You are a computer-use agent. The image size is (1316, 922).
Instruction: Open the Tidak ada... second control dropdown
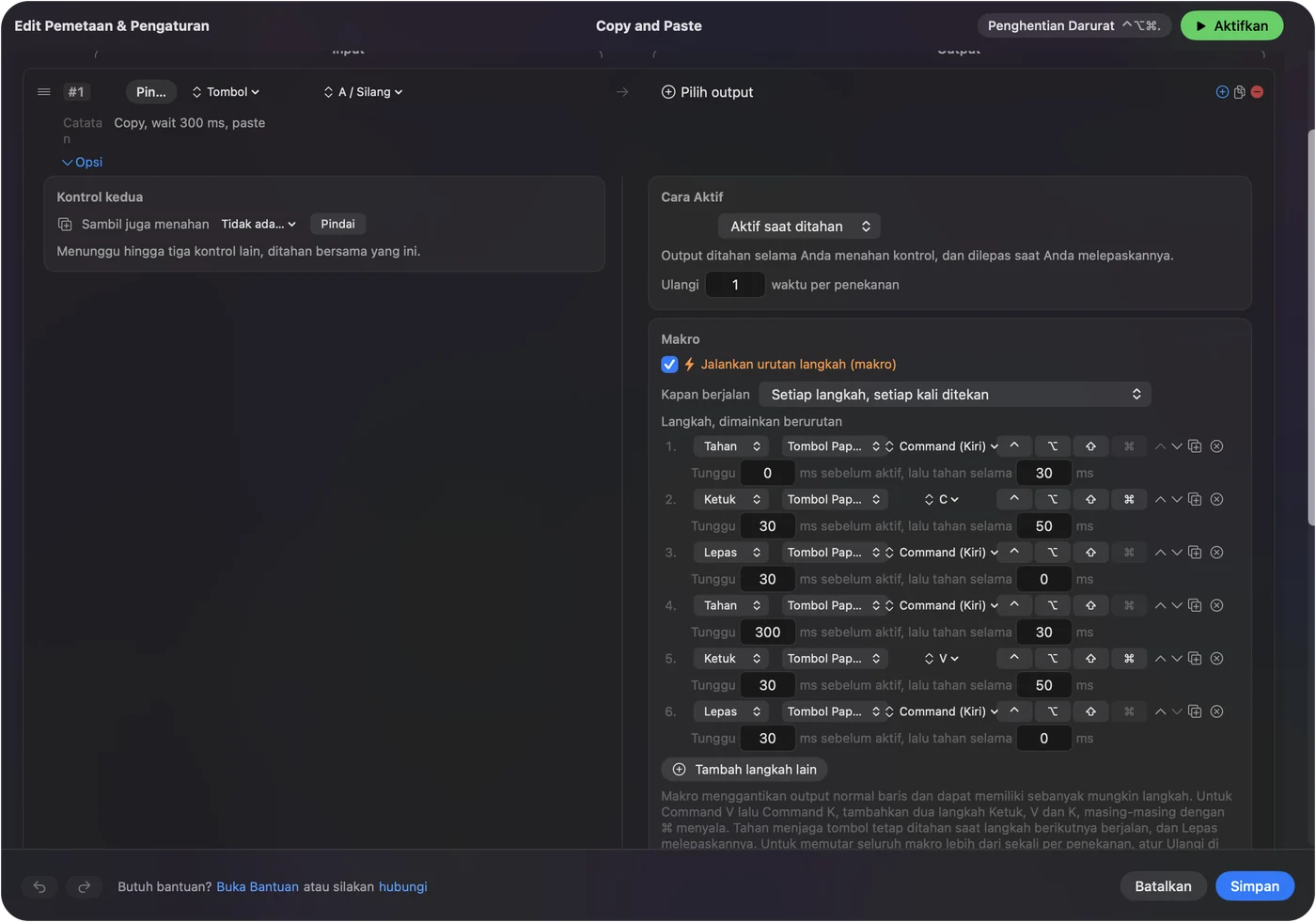pyautogui.click(x=258, y=224)
